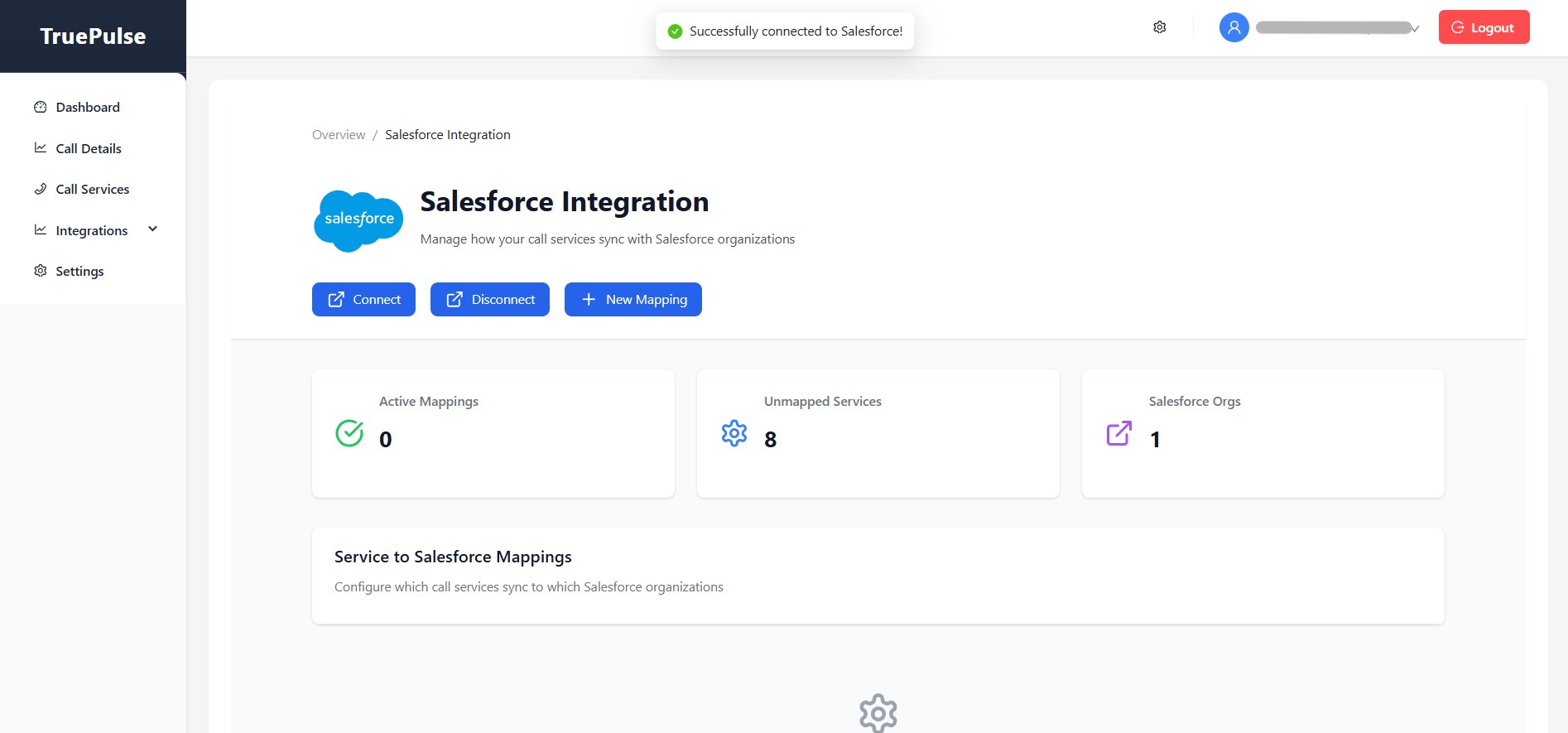Click the blue user avatar icon

(1234, 27)
